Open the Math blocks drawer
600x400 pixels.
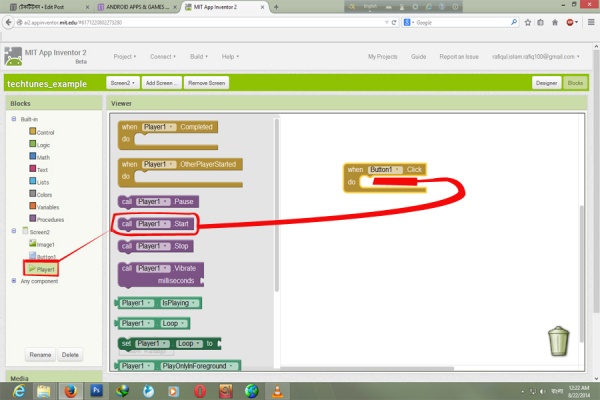coord(40,157)
